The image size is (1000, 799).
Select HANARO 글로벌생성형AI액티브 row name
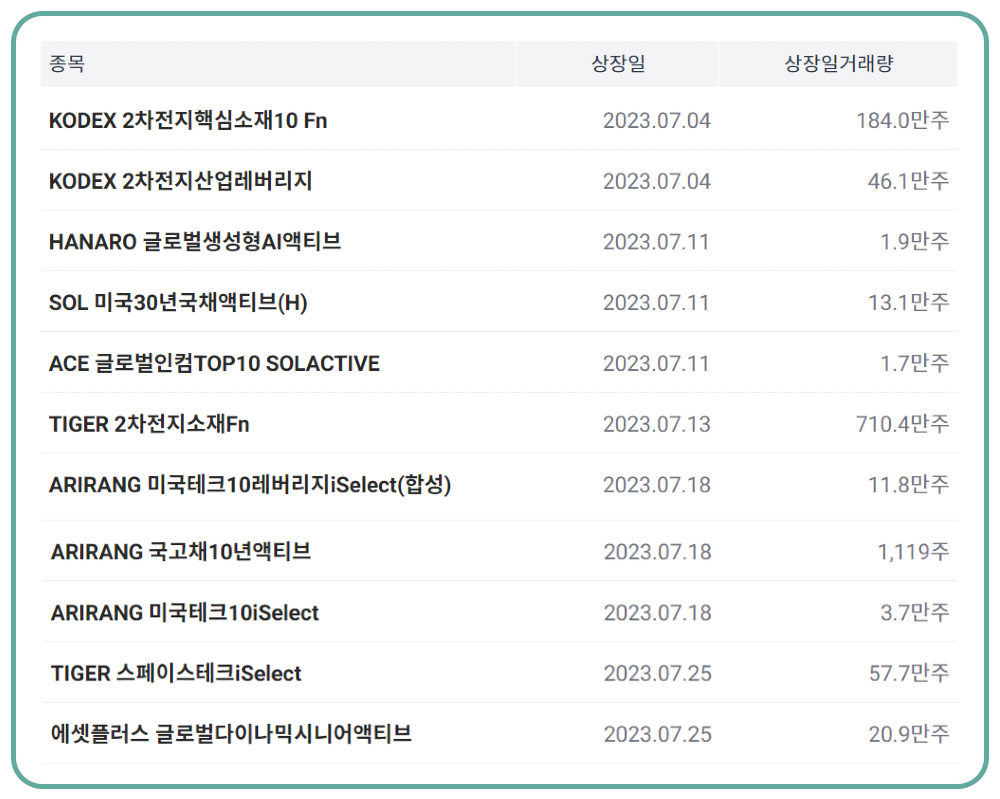point(195,242)
